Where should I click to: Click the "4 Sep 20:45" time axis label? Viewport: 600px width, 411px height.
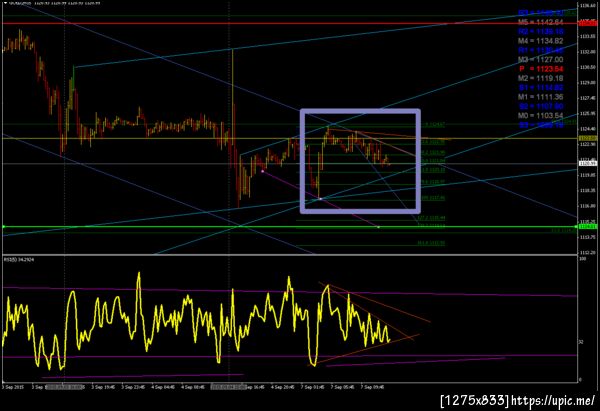click(x=283, y=387)
